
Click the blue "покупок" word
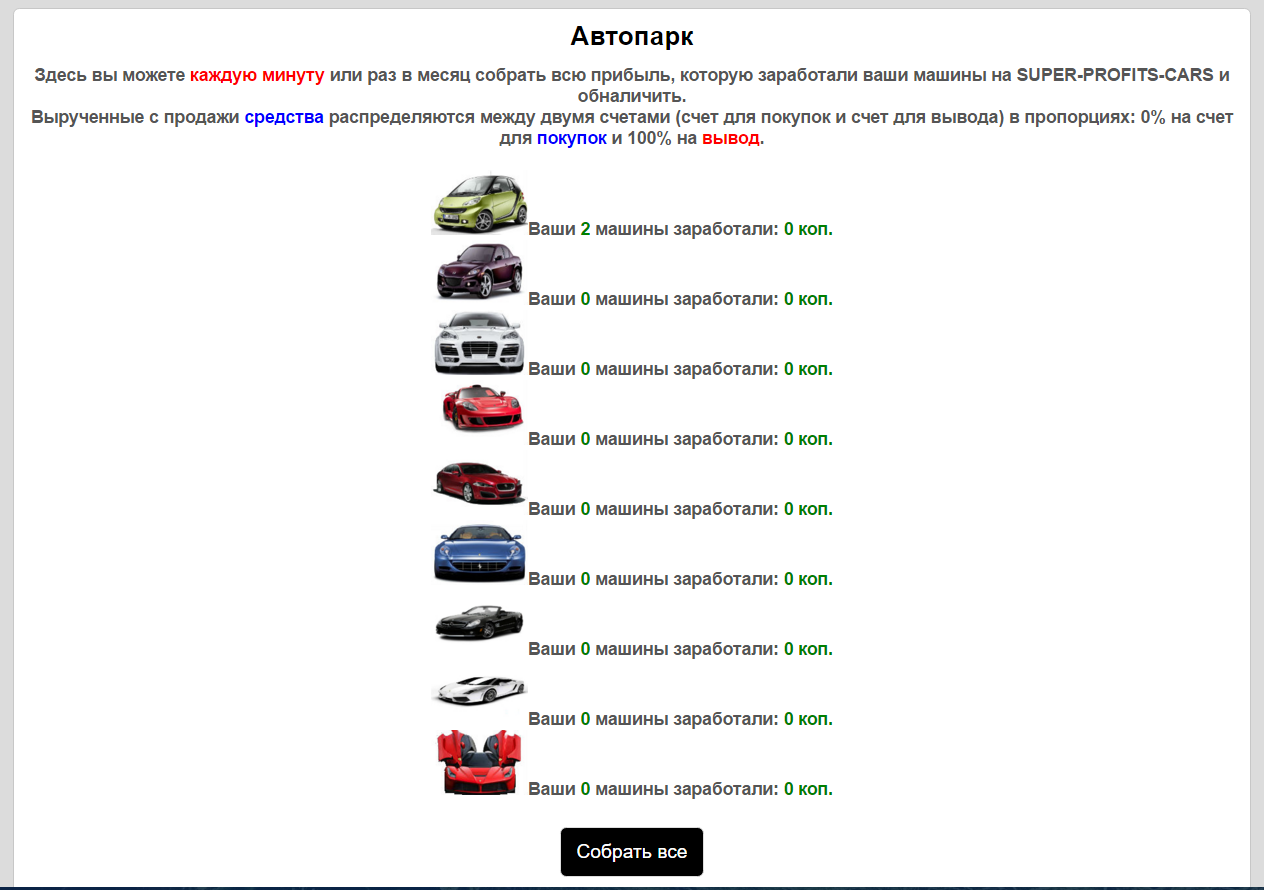tap(571, 138)
